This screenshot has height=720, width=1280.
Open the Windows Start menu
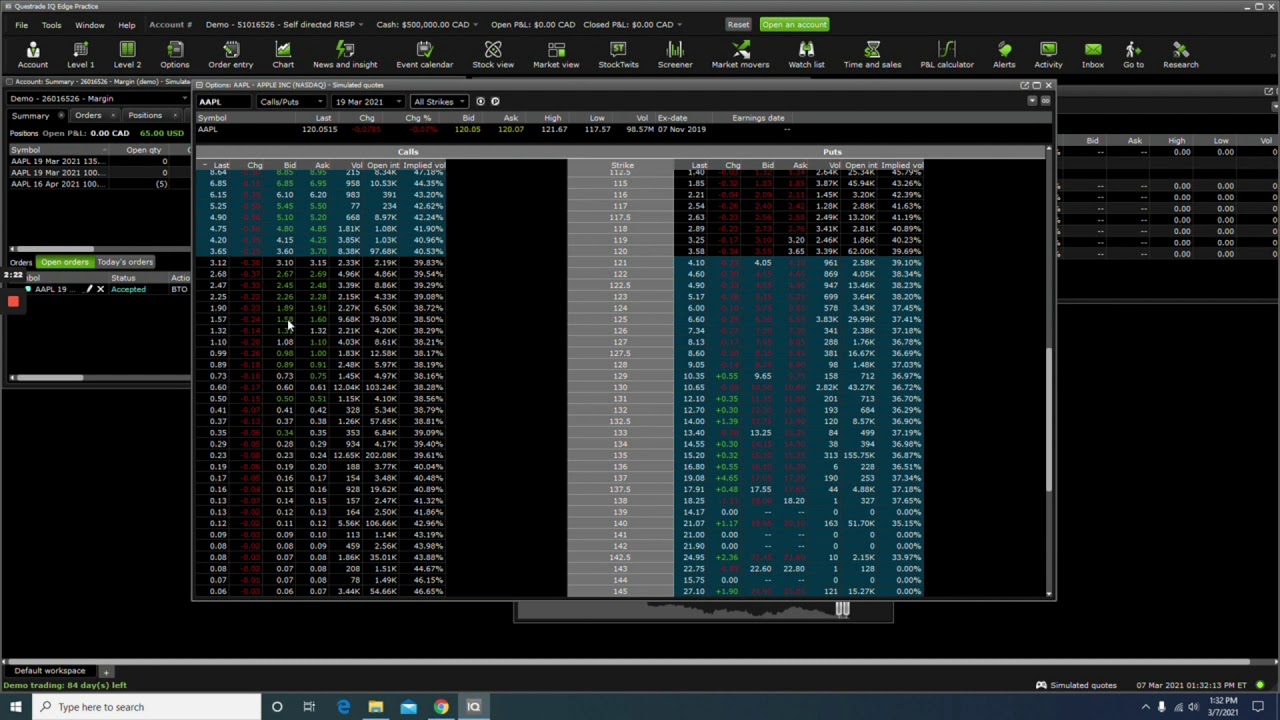(15, 707)
